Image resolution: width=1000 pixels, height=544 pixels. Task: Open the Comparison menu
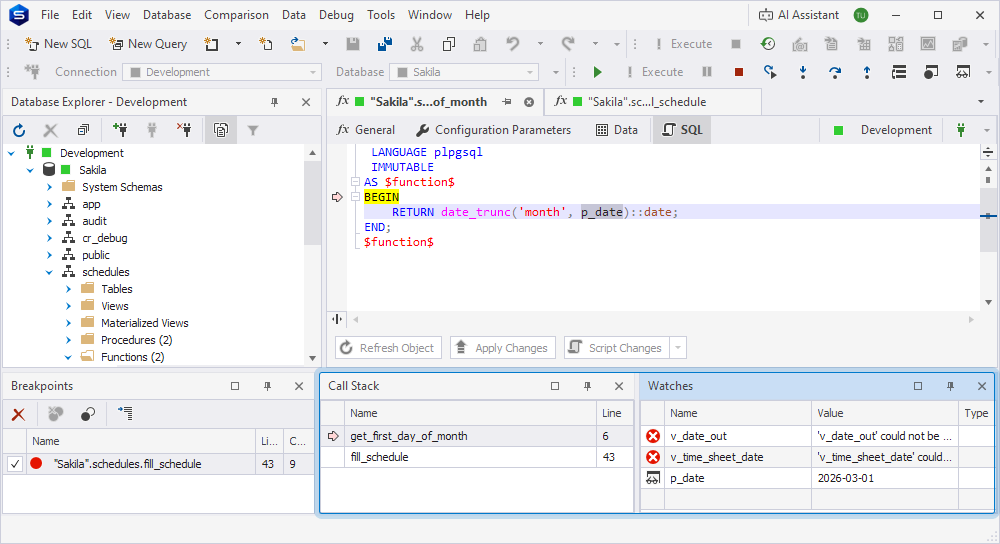[236, 15]
